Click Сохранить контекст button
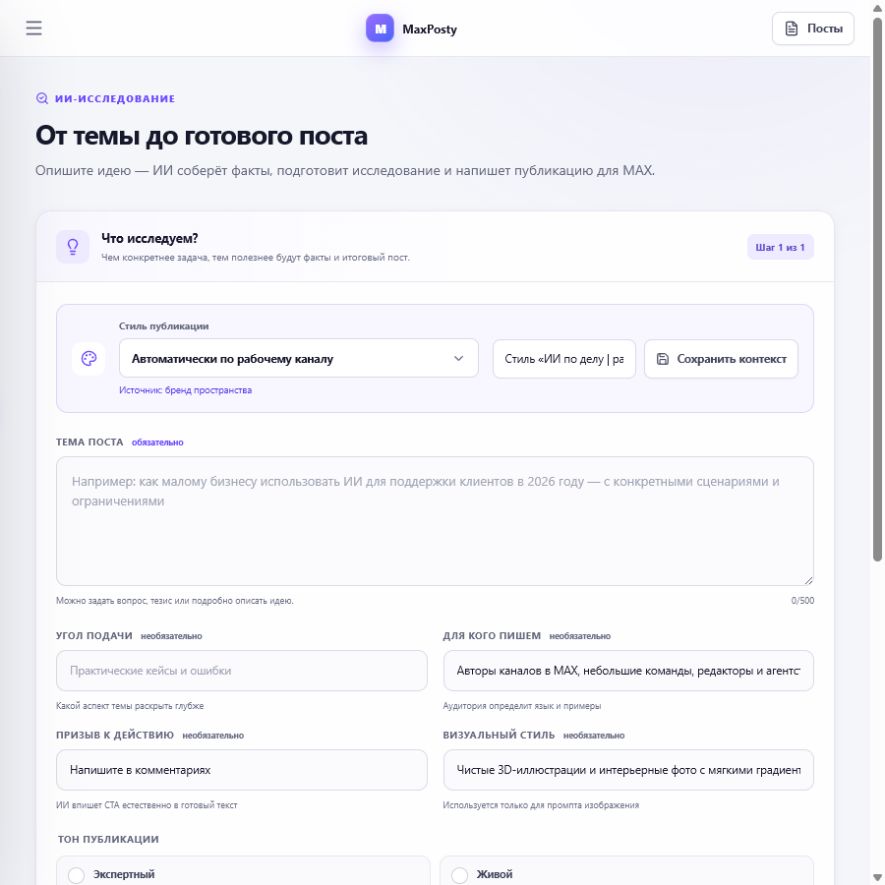The width and height of the screenshot is (885, 885). (721, 358)
